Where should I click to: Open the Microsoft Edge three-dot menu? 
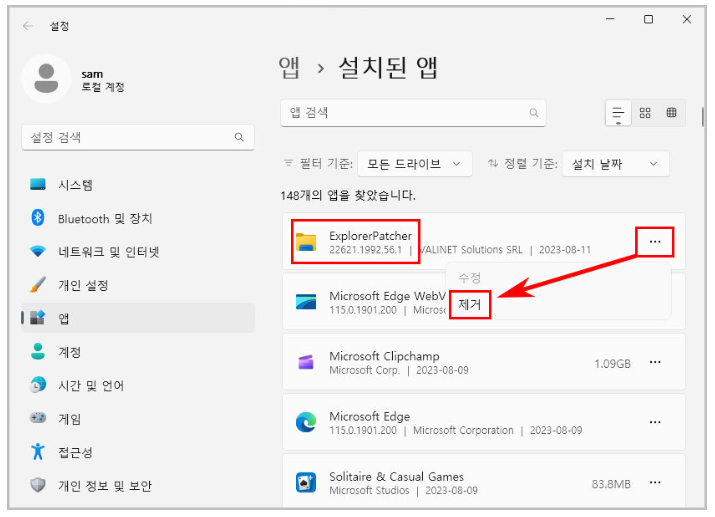click(x=655, y=422)
